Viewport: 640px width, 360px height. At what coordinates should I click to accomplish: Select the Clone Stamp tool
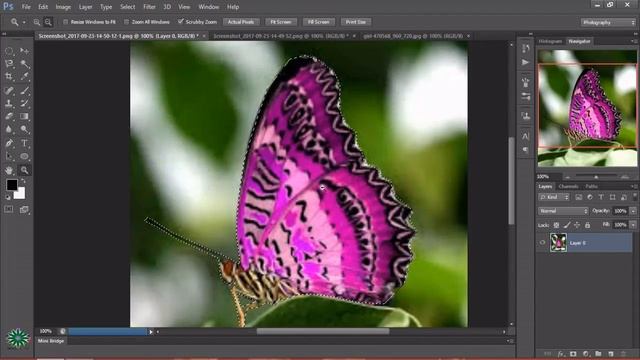9,103
